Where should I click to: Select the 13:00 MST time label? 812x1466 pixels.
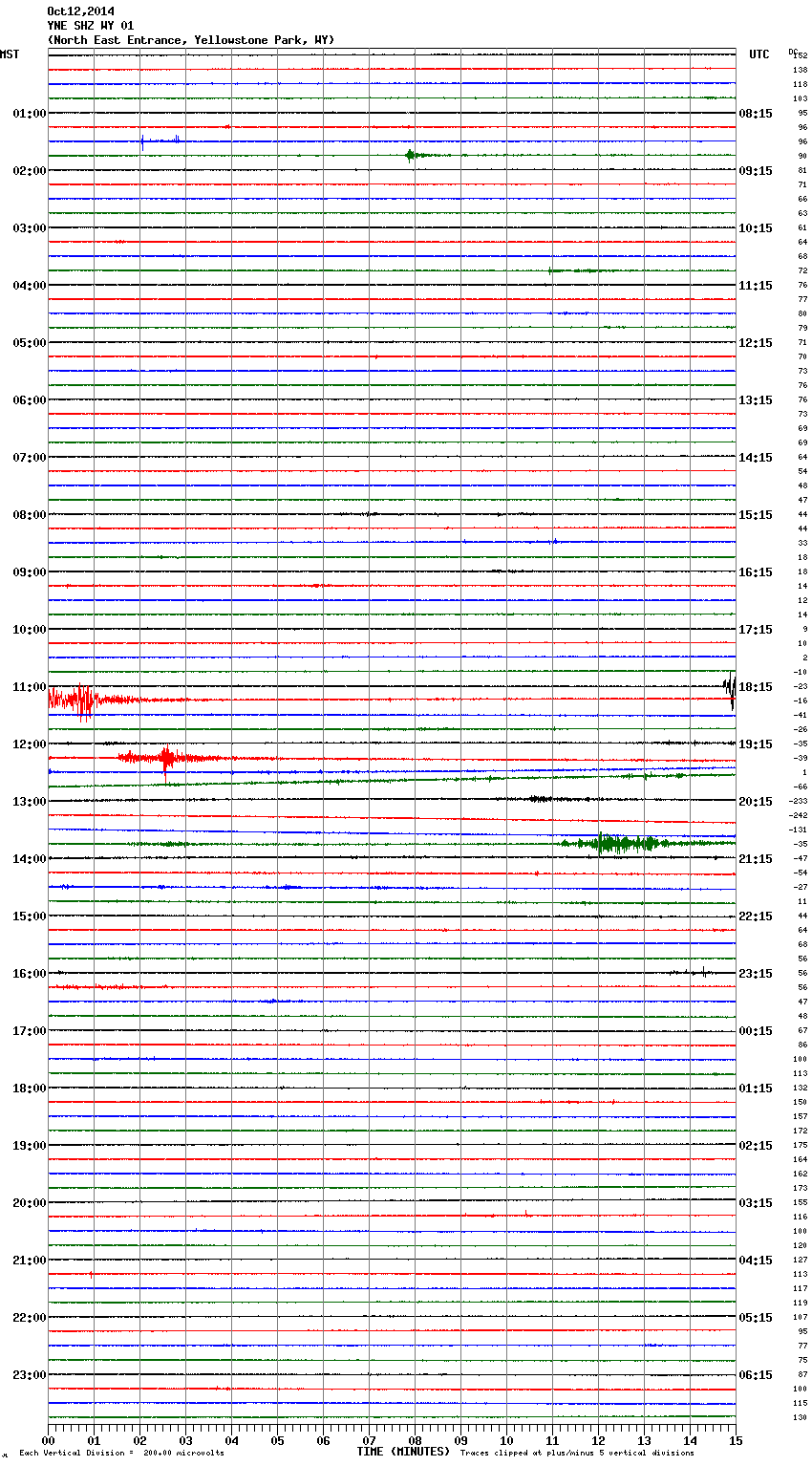click(x=30, y=802)
